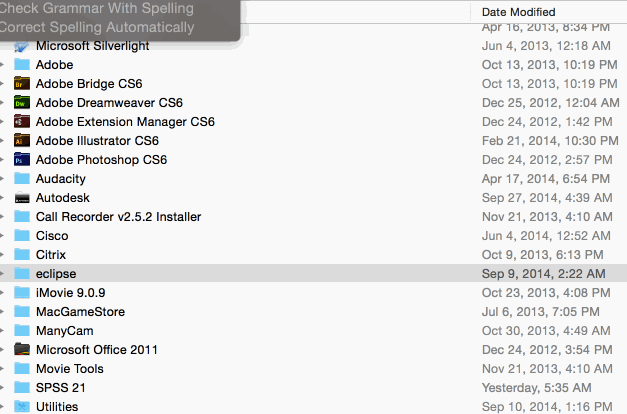This screenshot has width=627, height=414.
Task: Expand the Cisco folder disclosure triangle
Action: (2, 236)
